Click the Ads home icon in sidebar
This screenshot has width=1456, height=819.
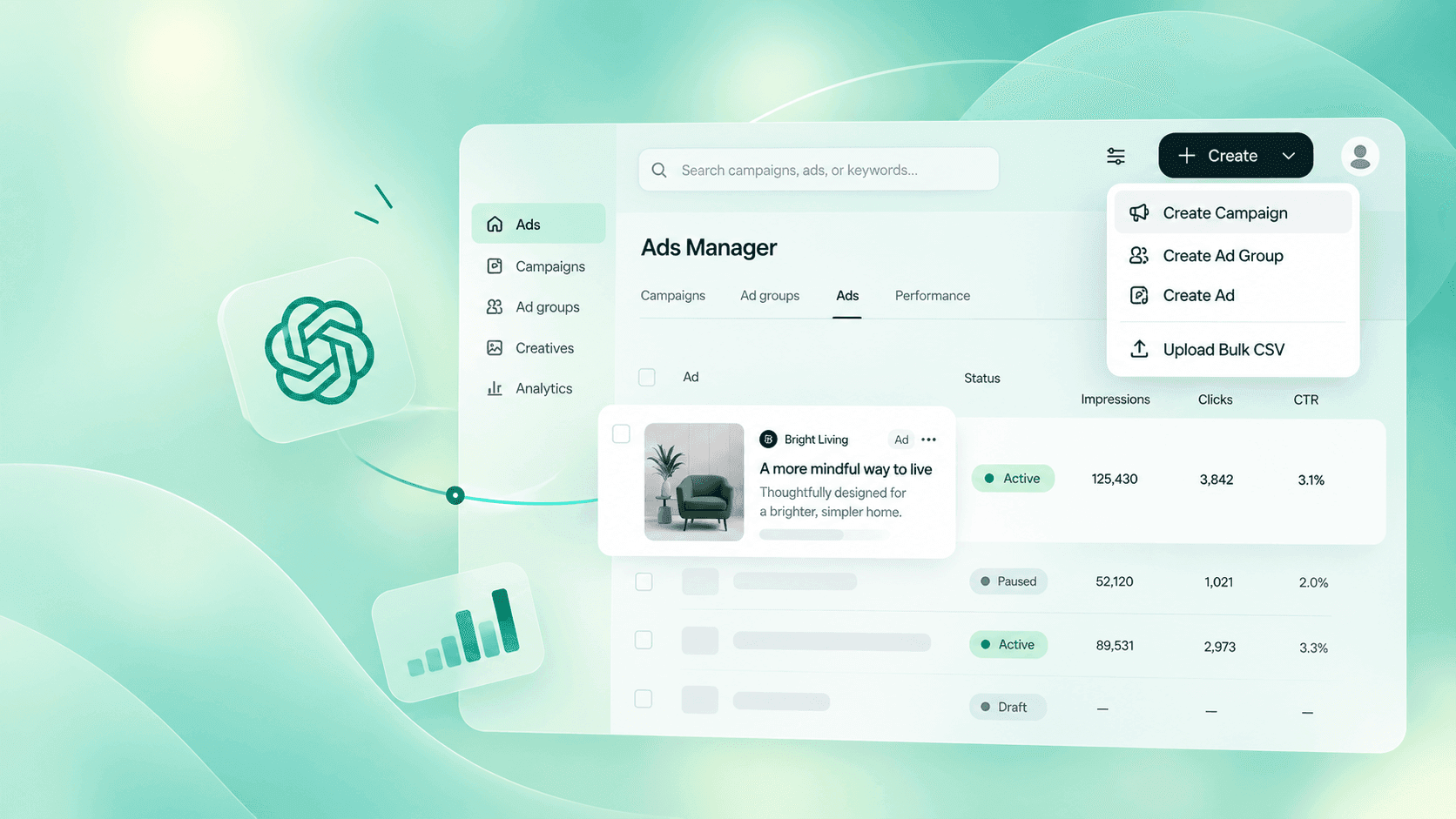(x=495, y=225)
